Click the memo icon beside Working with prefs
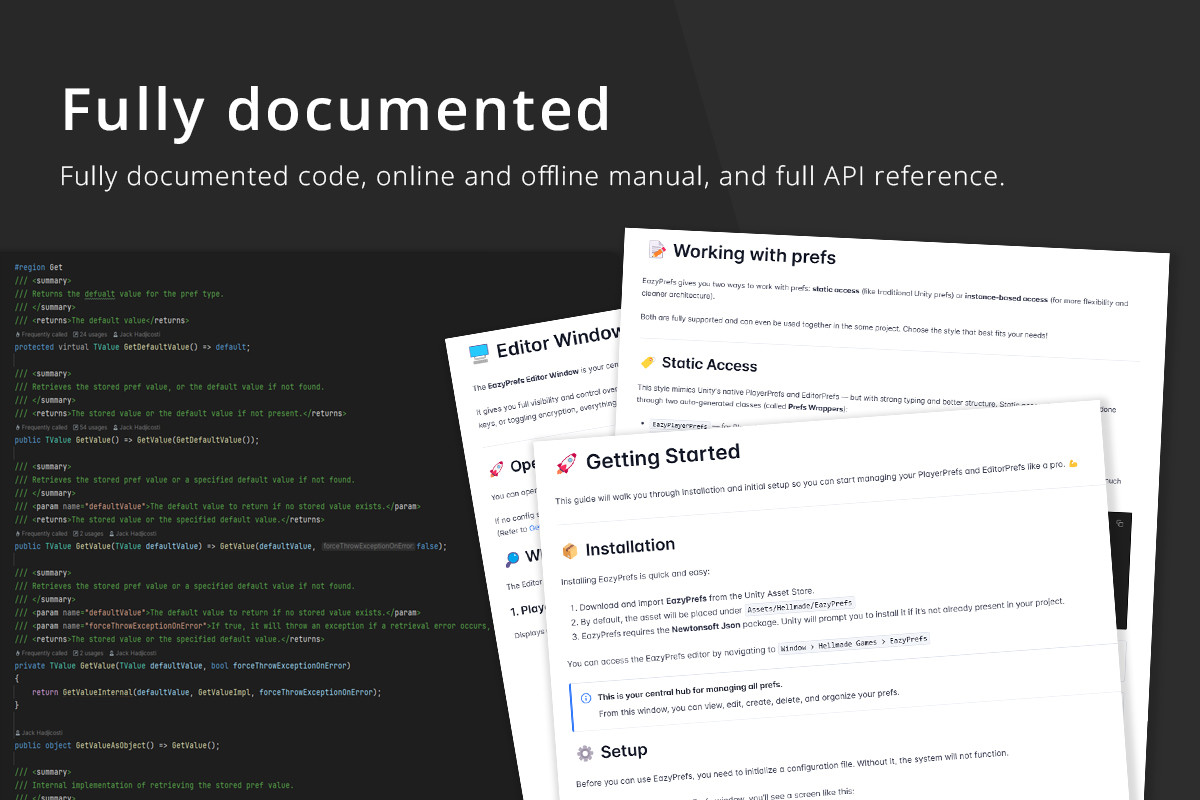The width and height of the screenshot is (1200, 800). click(655, 247)
